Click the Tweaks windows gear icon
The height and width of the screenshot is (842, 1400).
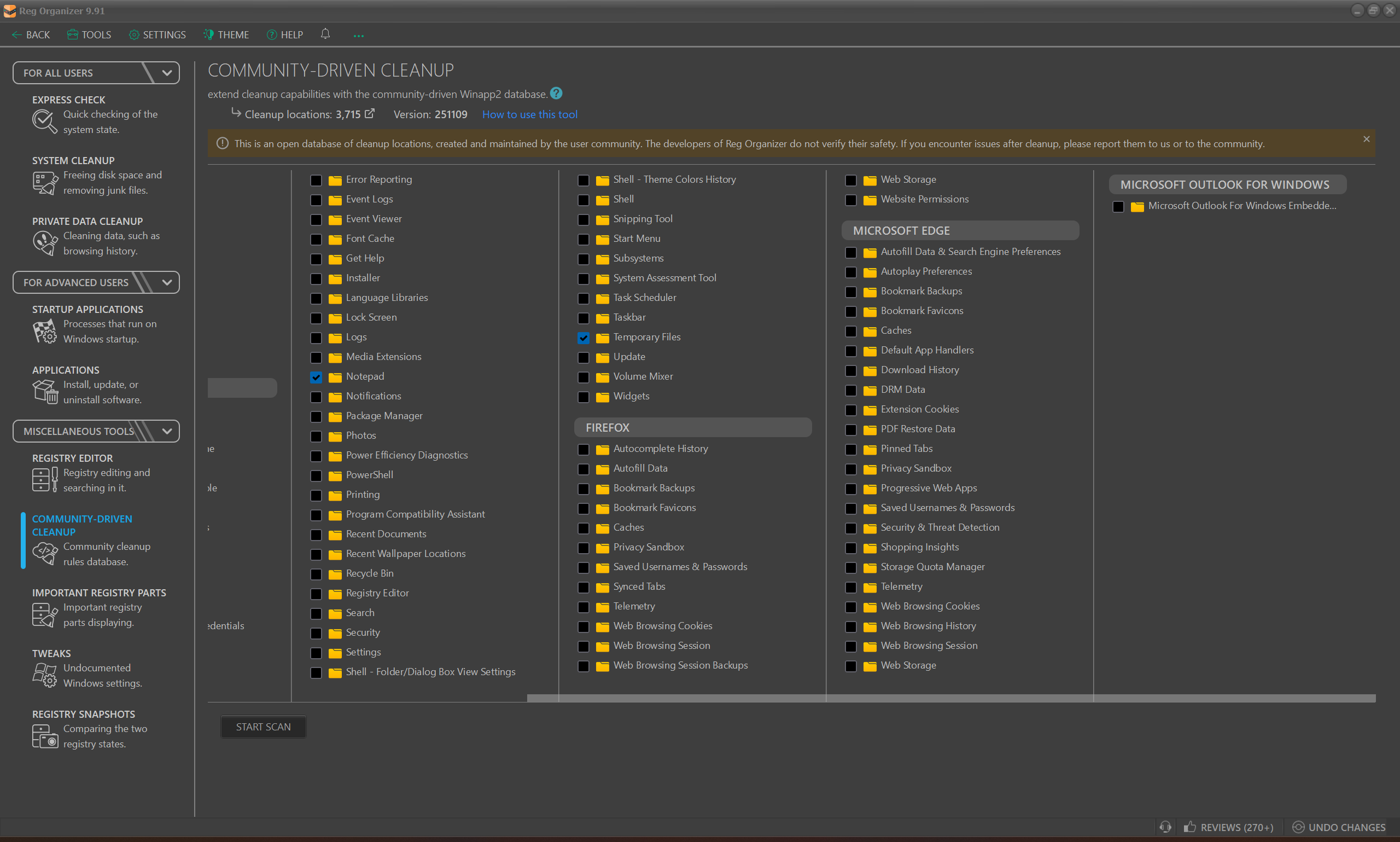pos(45,675)
